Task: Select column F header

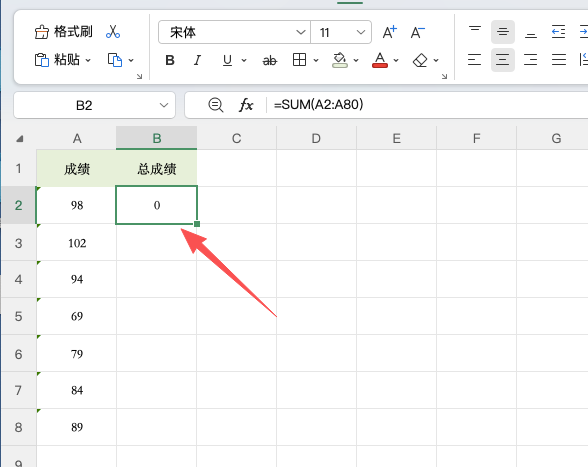Action: tap(477, 138)
